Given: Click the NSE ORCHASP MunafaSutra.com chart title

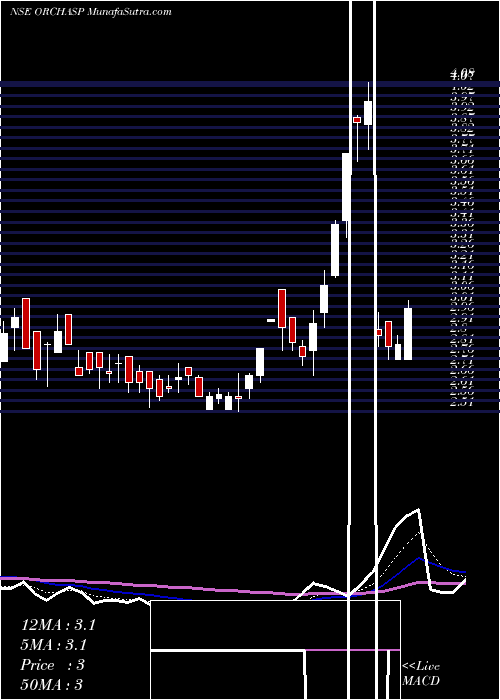Looking at the screenshot, I should pyautogui.click(x=91, y=12).
